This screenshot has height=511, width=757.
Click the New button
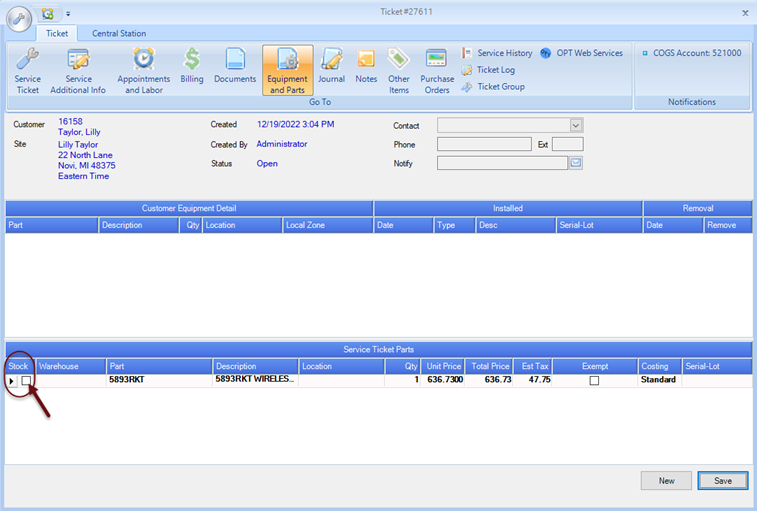click(x=666, y=481)
